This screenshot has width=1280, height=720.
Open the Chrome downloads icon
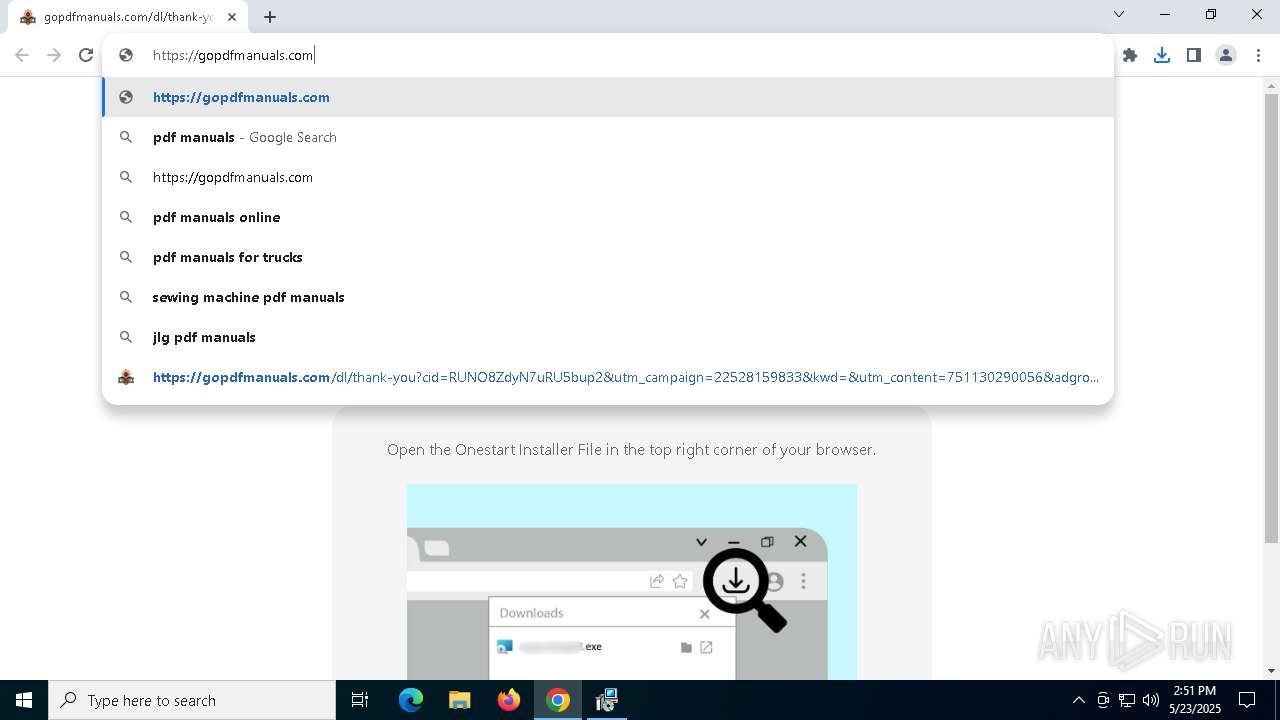[x=1162, y=55]
